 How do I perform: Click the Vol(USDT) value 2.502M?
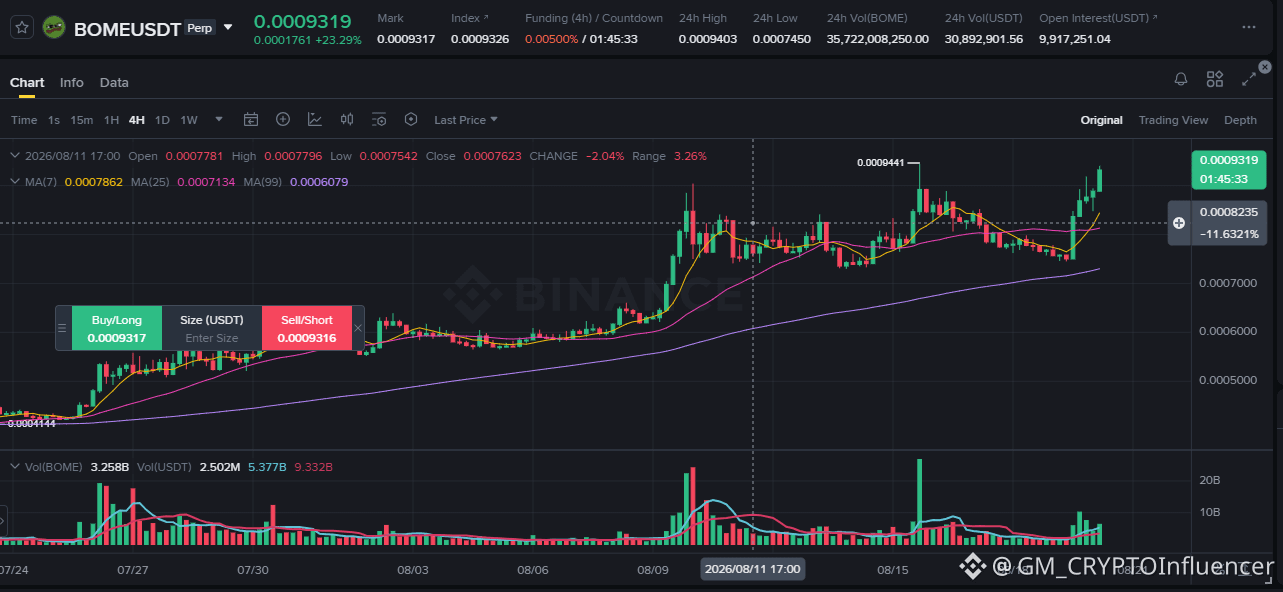point(219,467)
